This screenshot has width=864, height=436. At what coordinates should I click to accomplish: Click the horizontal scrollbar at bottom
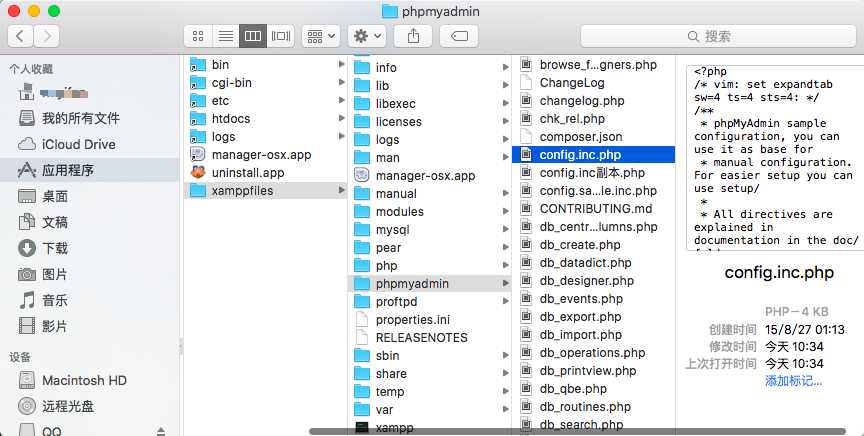click(x=577, y=432)
